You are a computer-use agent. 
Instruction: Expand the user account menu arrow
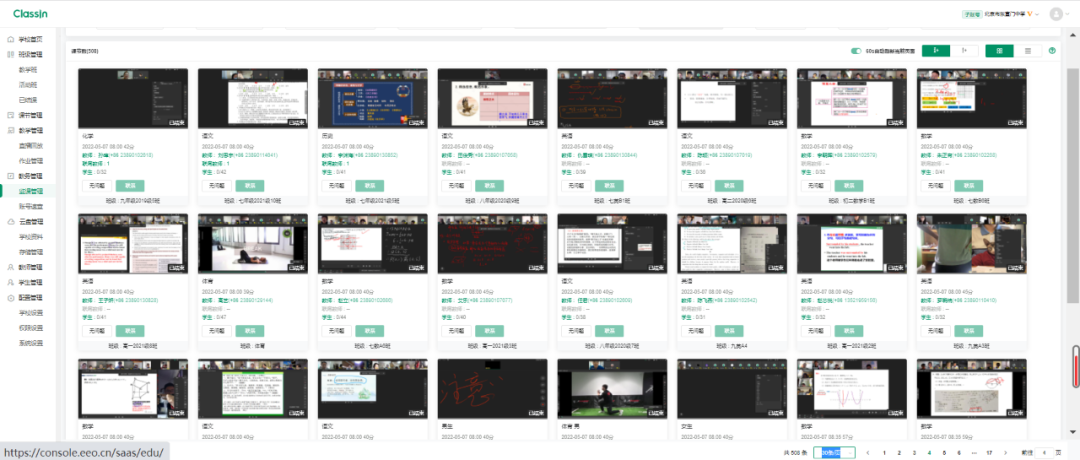click(1068, 14)
